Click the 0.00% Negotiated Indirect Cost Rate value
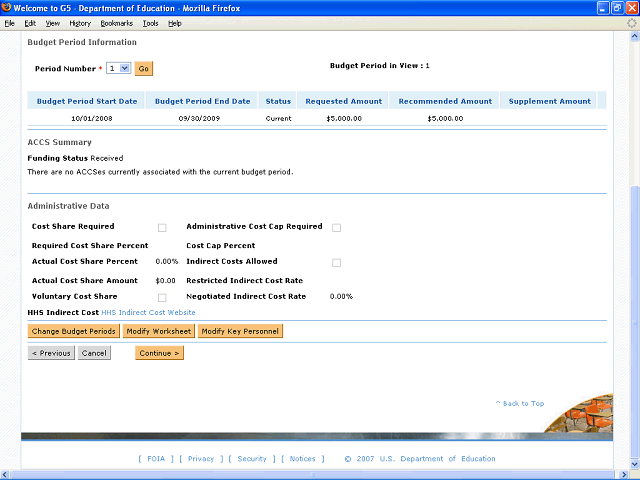Image resolution: width=640 pixels, height=480 pixels. pyautogui.click(x=341, y=297)
